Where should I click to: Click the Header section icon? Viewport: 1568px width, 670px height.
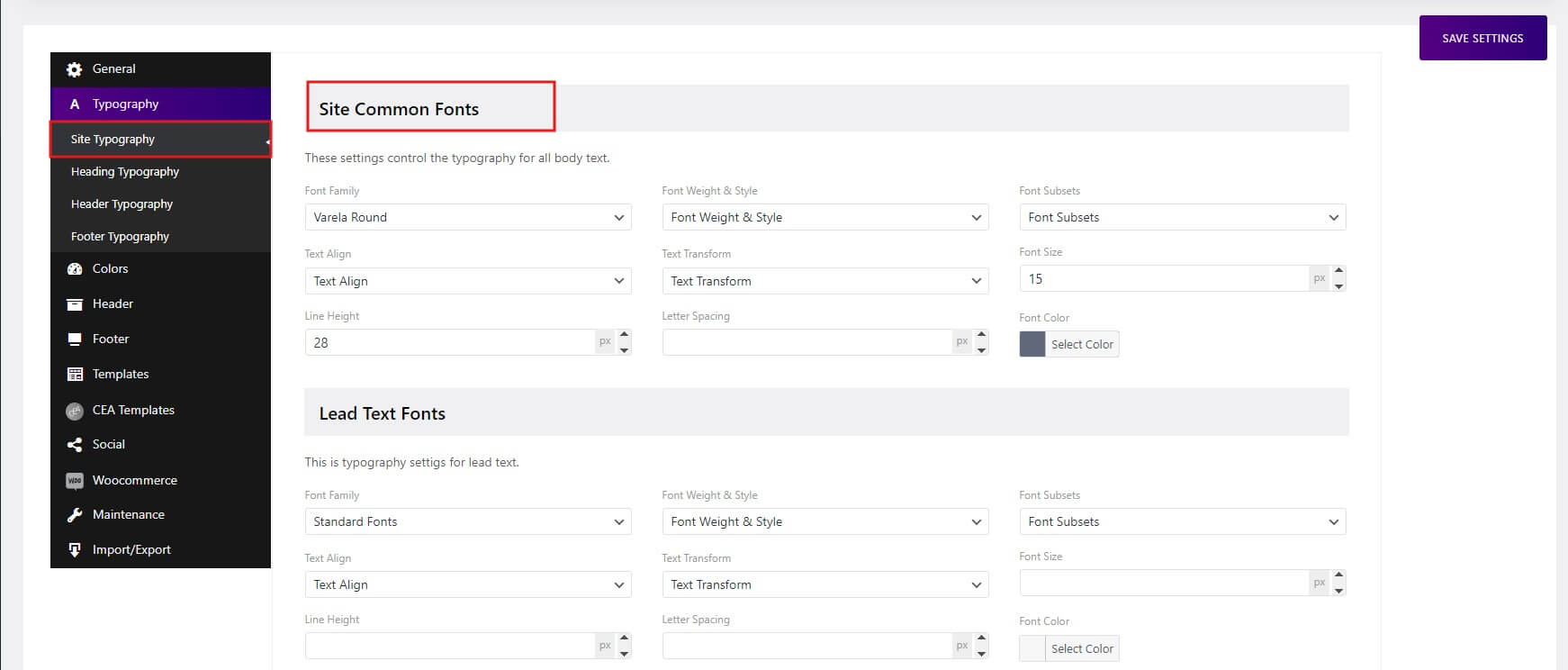click(x=75, y=304)
